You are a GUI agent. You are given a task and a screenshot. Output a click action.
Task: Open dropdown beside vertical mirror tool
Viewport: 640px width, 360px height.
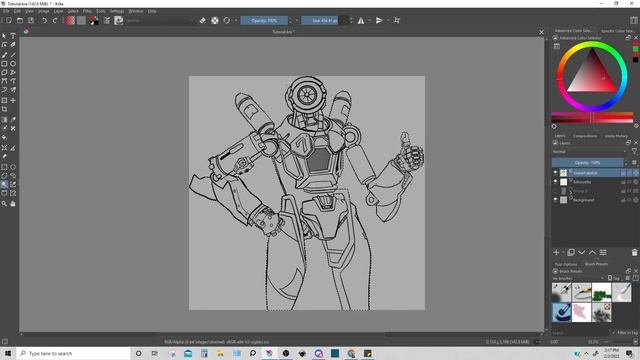(x=388, y=20)
